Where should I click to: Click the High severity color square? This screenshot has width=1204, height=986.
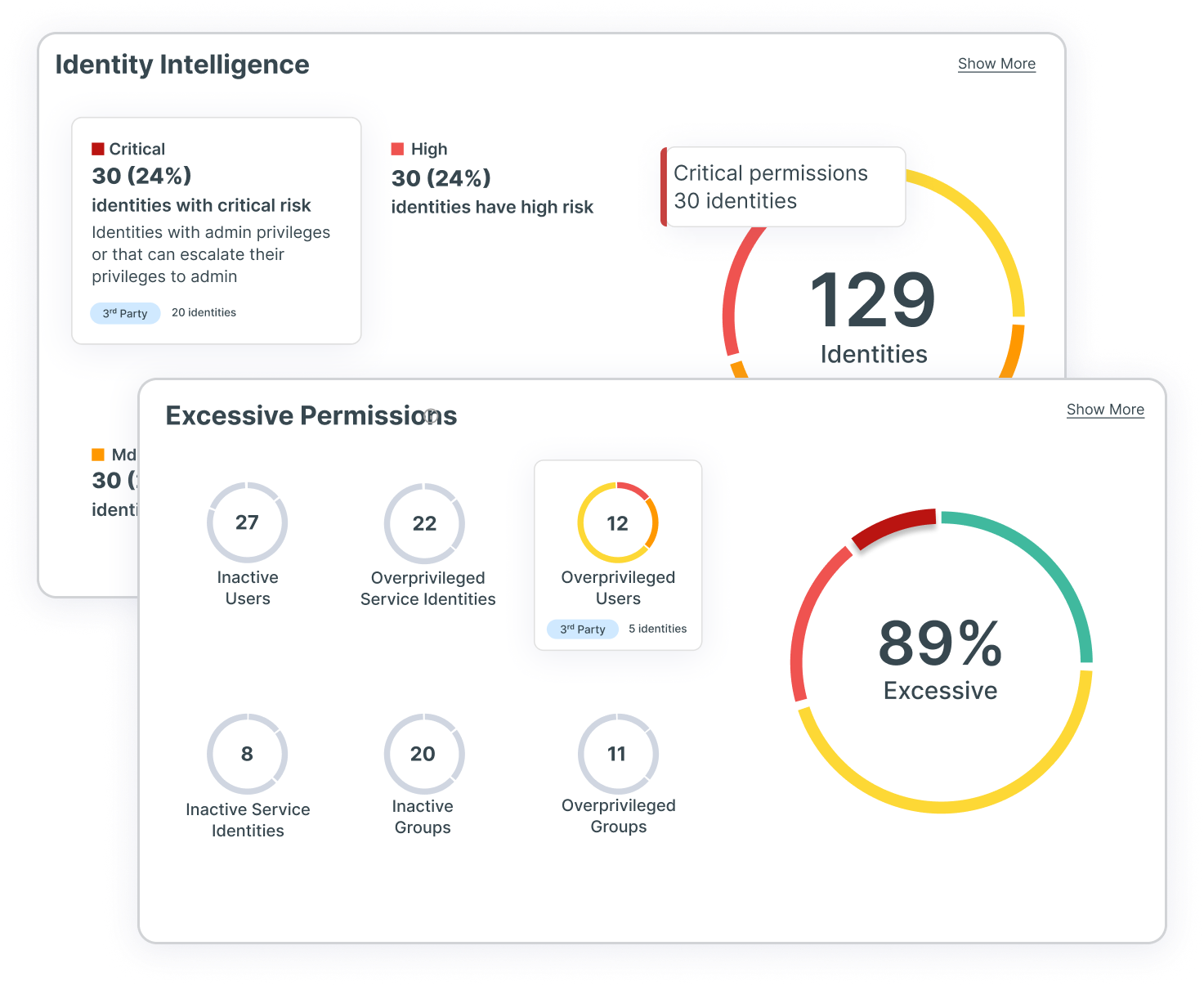(398, 149)
